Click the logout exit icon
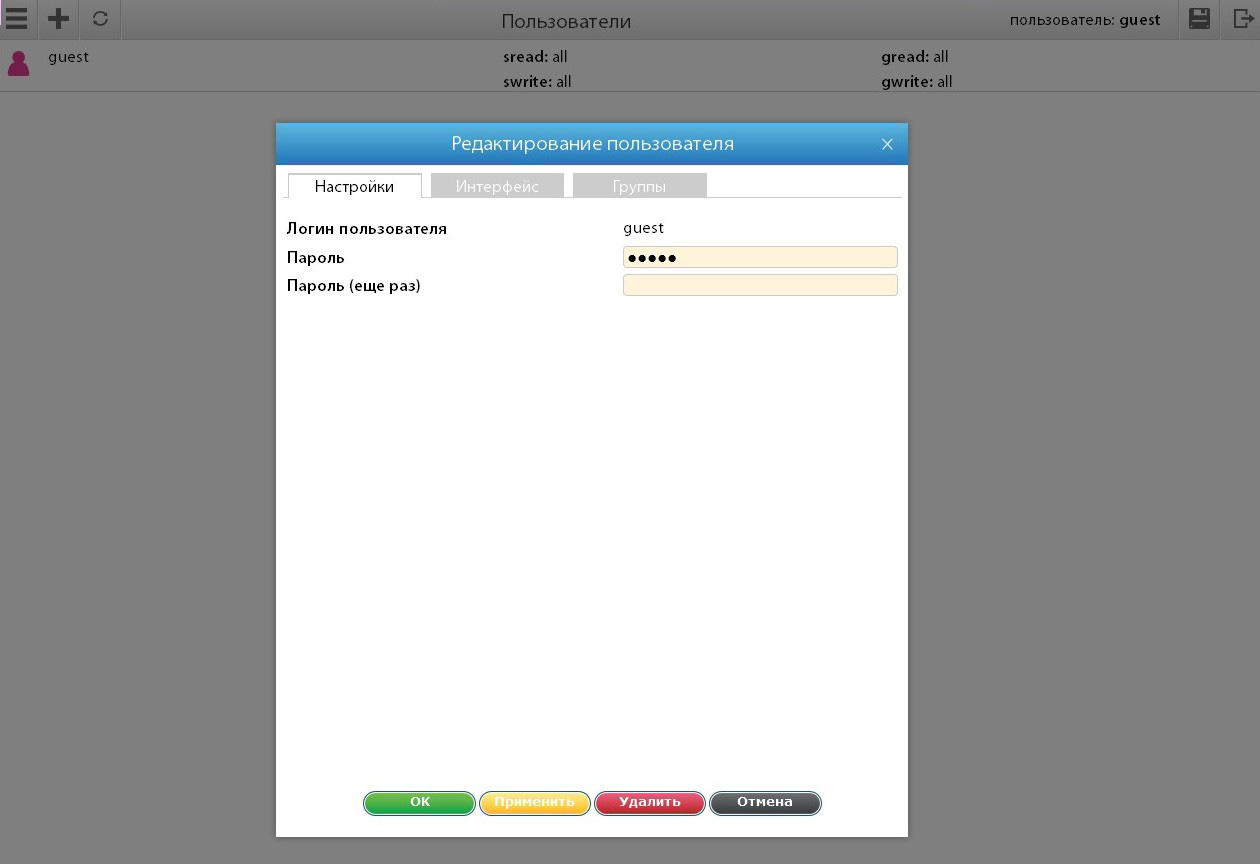This screenshot has width=1260, height=864. (1242, 19)
